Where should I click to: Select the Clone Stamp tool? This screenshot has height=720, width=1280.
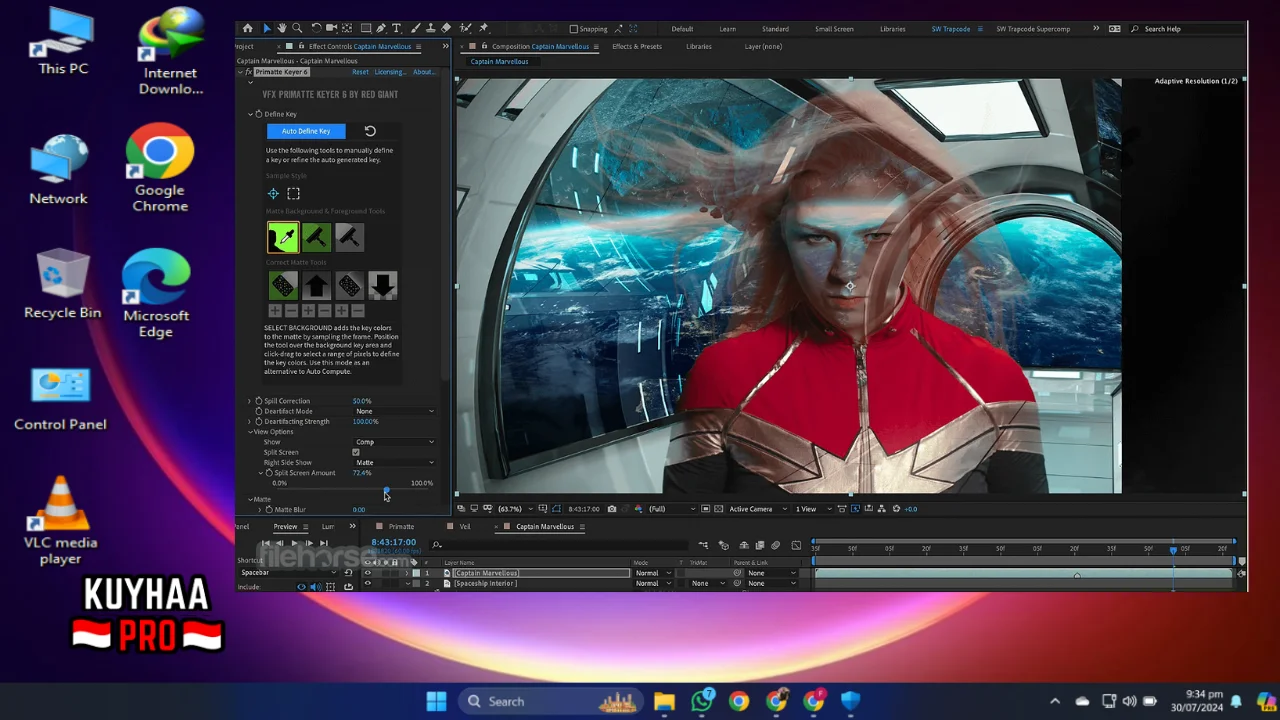431,28
